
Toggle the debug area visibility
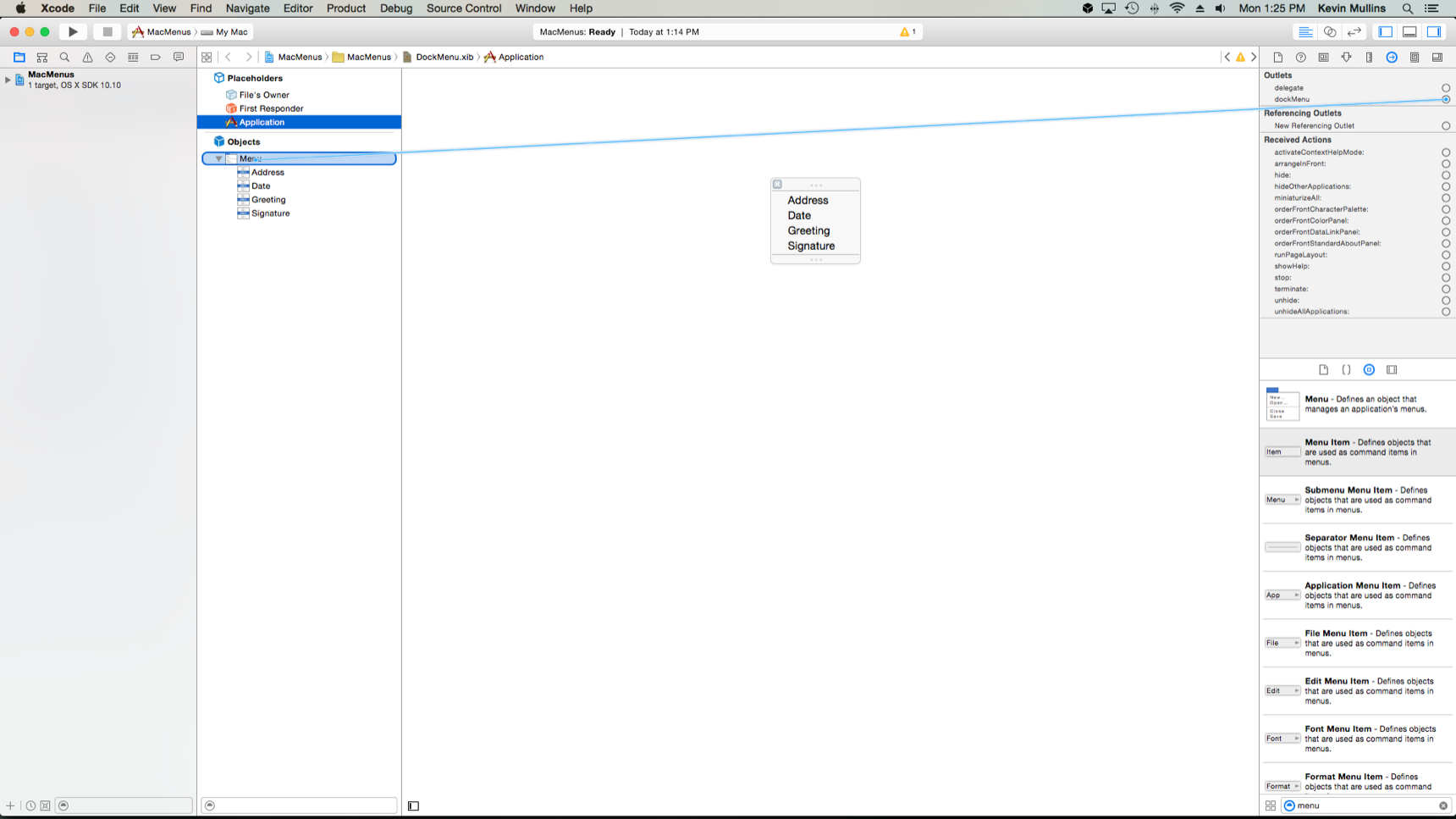click(x=1409, y=32)
